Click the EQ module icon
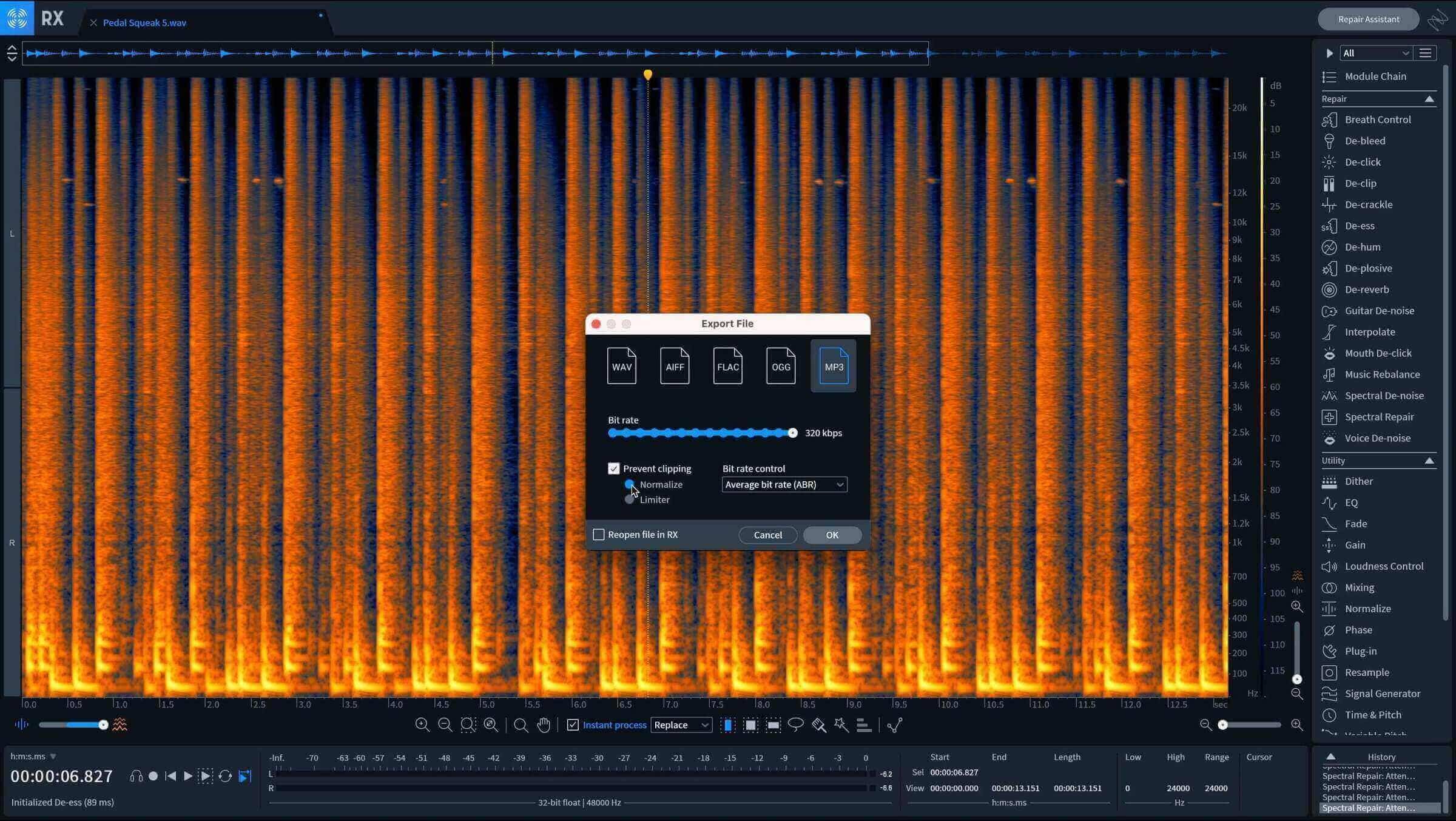This screenshot has height=821, width=1456. tap(1329, 503)
